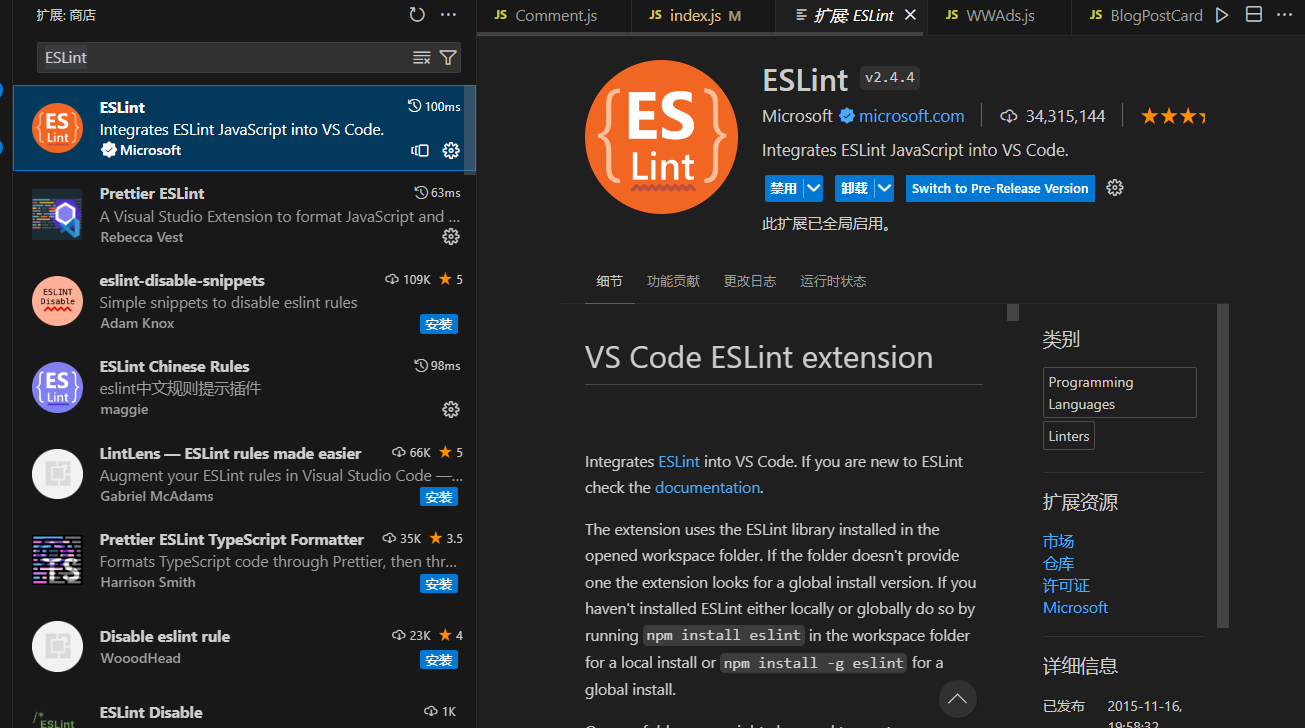Open the settings gear beside Pre-Release button
Screen dimensions: 1305x728
pyautogui.click(x=1115, y=188)
